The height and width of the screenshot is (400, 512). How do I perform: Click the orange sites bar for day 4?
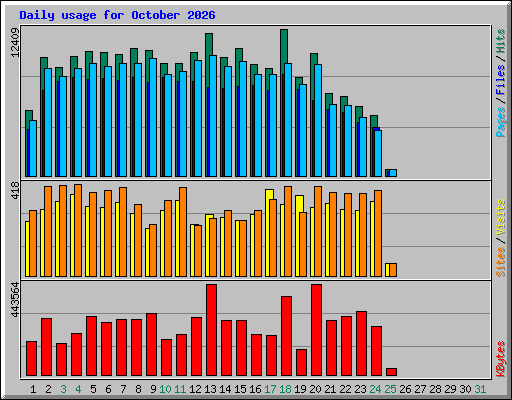(x=78, y=230)
